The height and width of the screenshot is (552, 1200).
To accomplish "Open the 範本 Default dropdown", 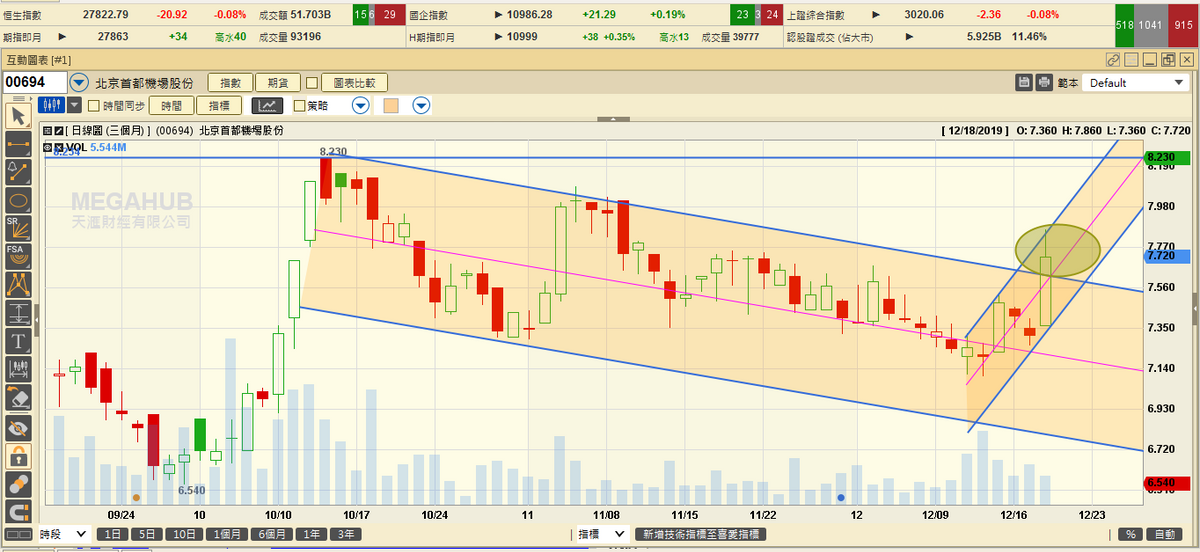I will coord(1134,83).
